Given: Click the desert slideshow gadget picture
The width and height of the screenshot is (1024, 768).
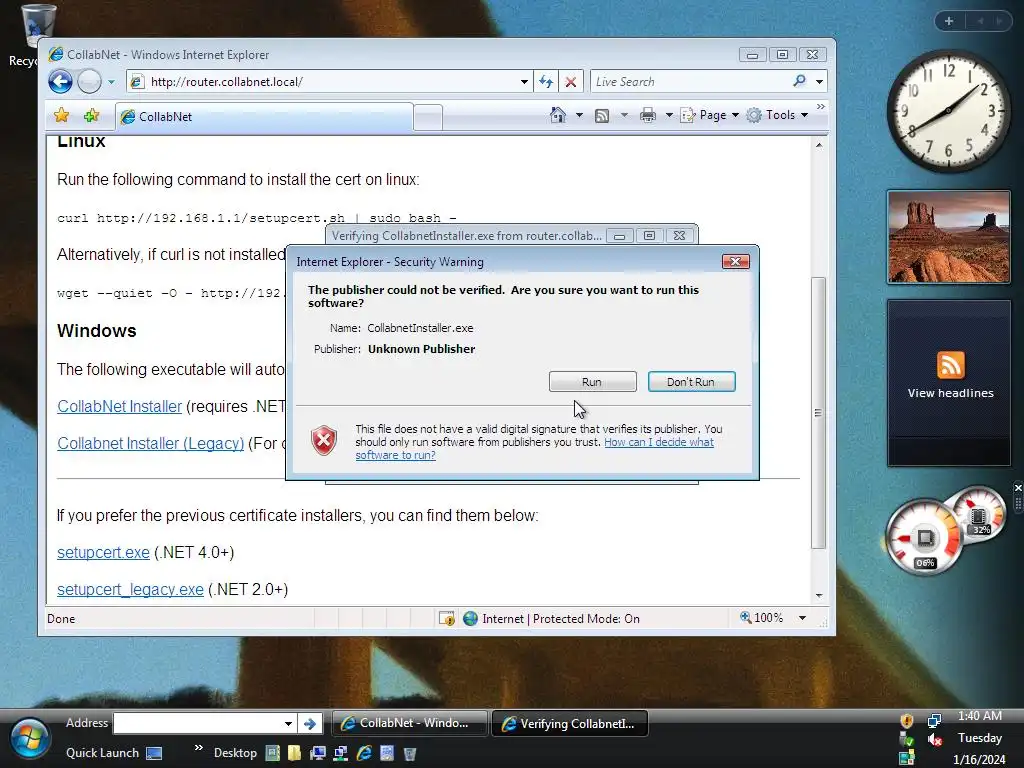Looking at the screenshot, I should tap(949, 237).
